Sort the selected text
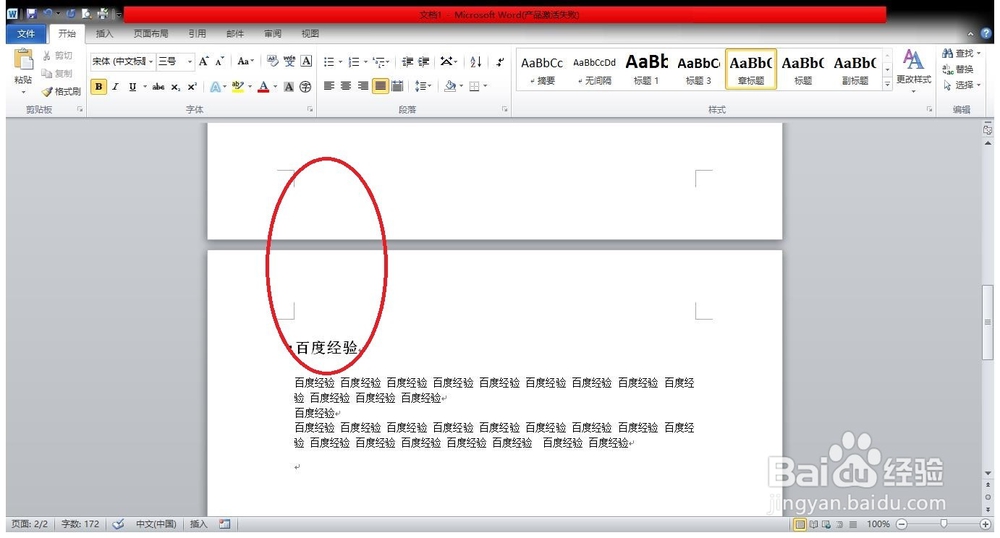 tap(476, 62)
